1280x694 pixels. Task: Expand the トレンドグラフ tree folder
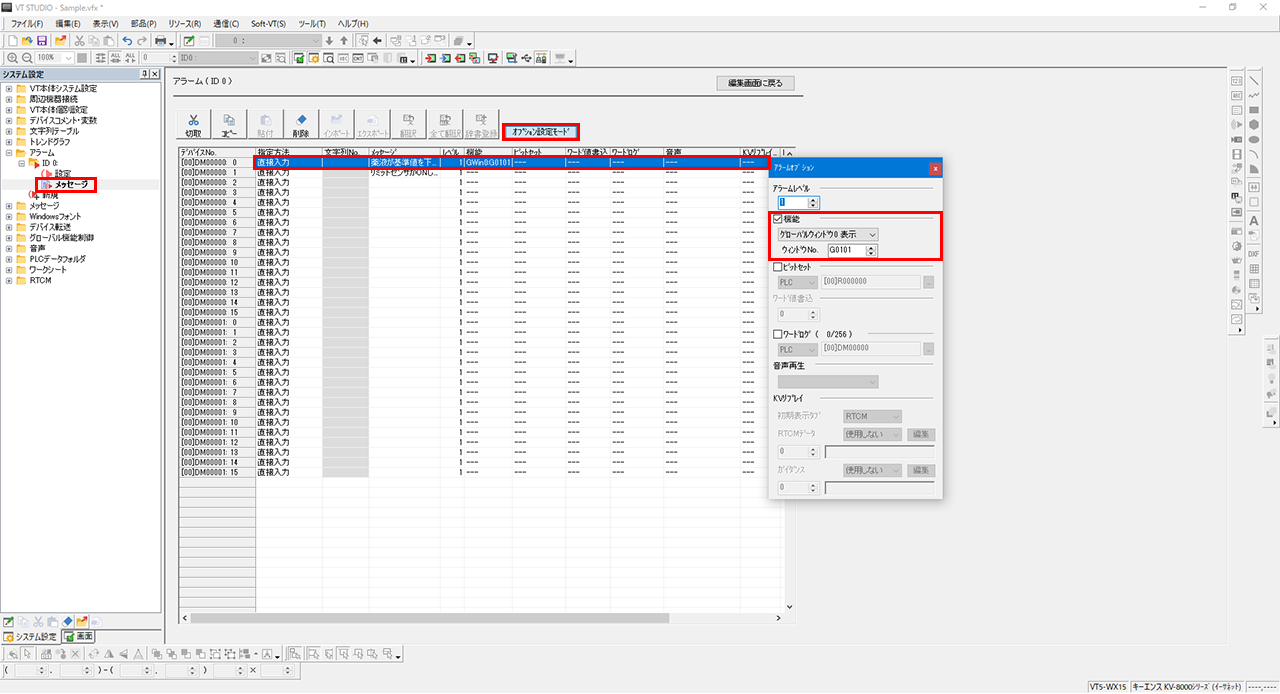[x=9, y=142]
